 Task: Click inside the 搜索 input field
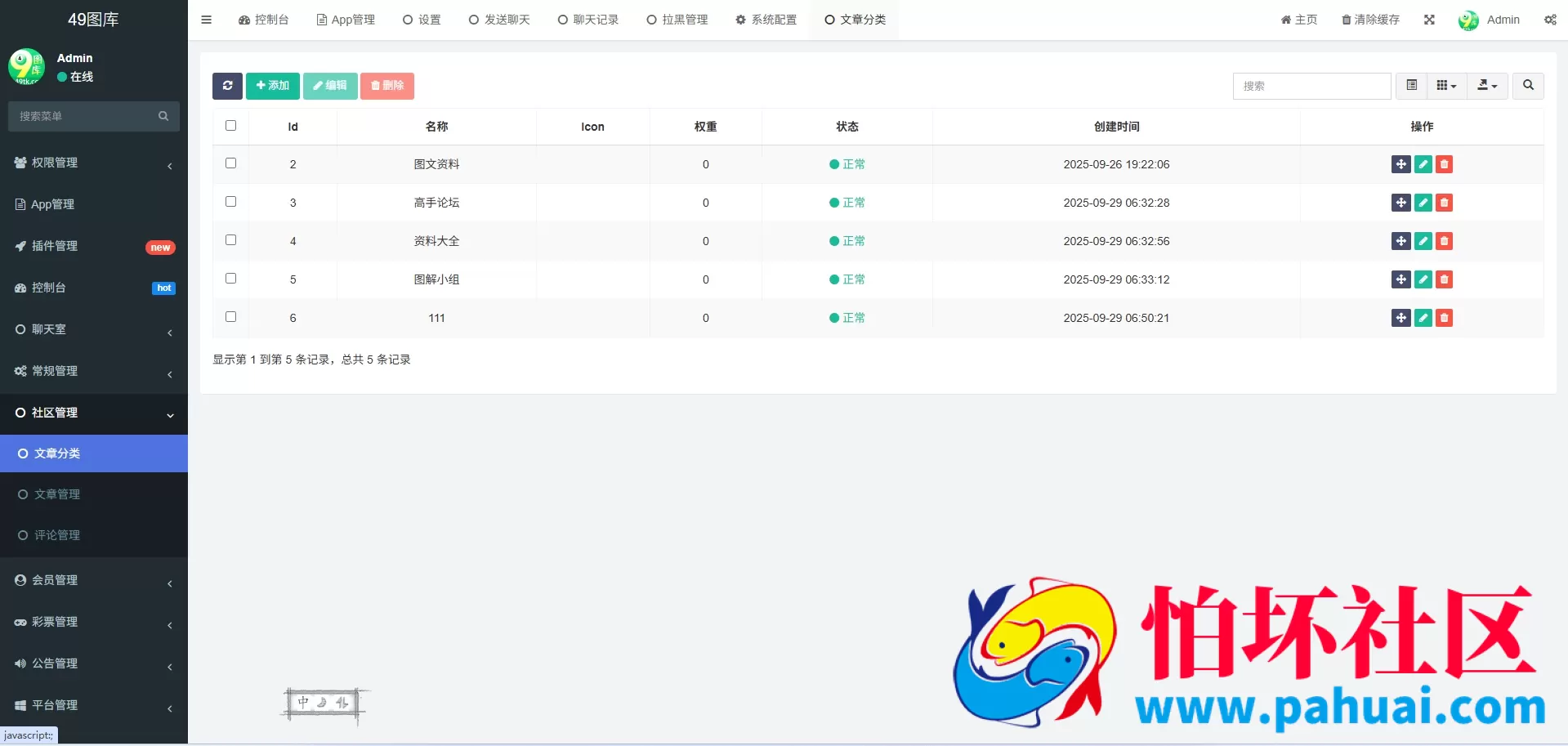click(x=1311, y=86)
